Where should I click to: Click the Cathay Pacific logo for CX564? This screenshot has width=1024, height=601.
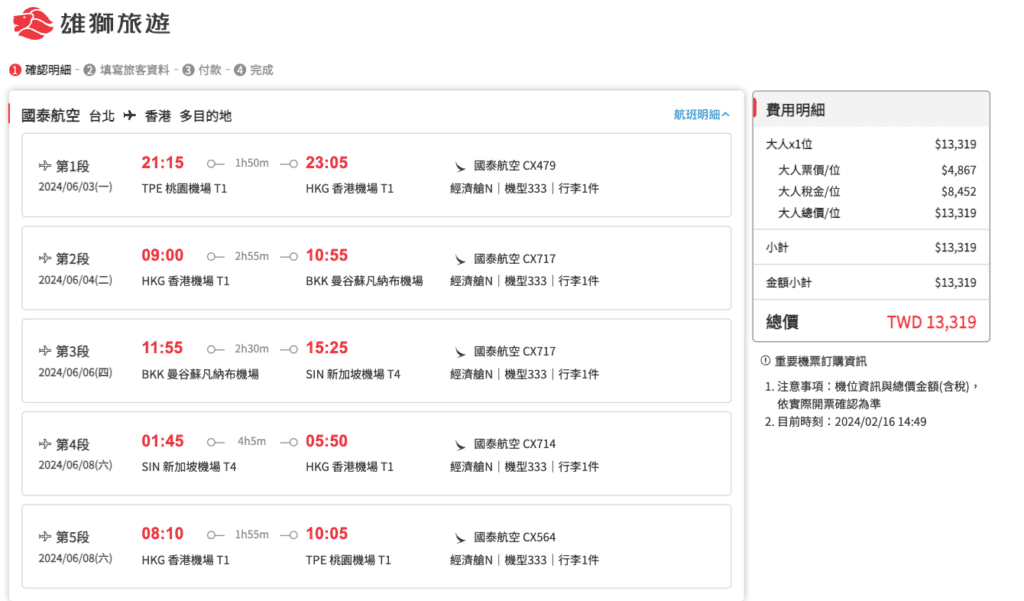coord(460,538)
